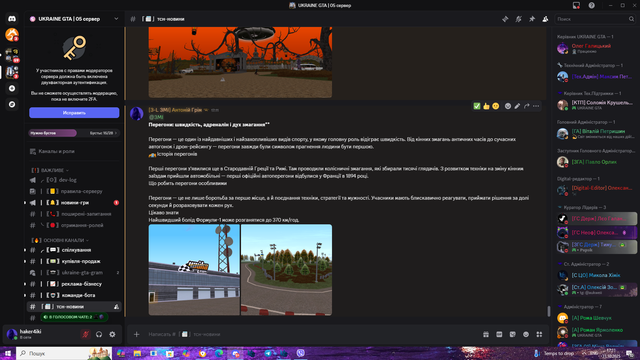Open the спілкування channel
Image resolution: width=640 pixels, height=360 pixels.
[74, 250]
